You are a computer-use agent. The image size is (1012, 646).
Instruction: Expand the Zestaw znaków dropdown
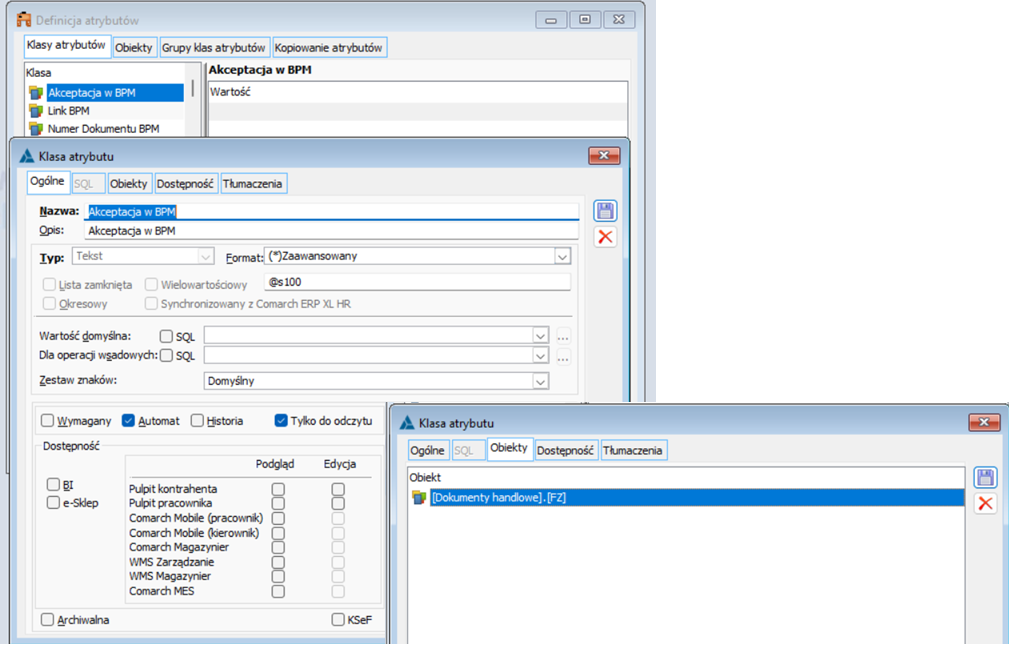tap(540, 381)
